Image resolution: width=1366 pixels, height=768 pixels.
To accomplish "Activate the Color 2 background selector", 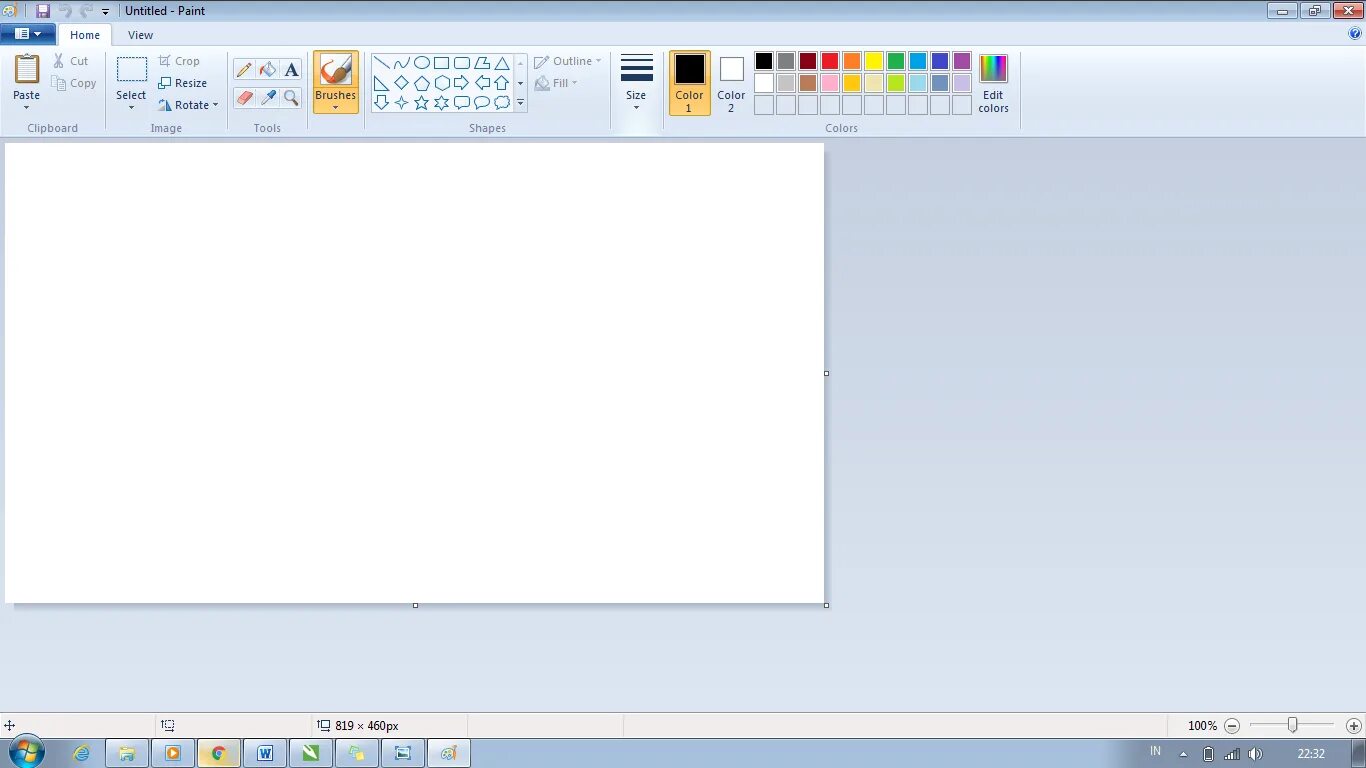I will click(x=731, y=83).
